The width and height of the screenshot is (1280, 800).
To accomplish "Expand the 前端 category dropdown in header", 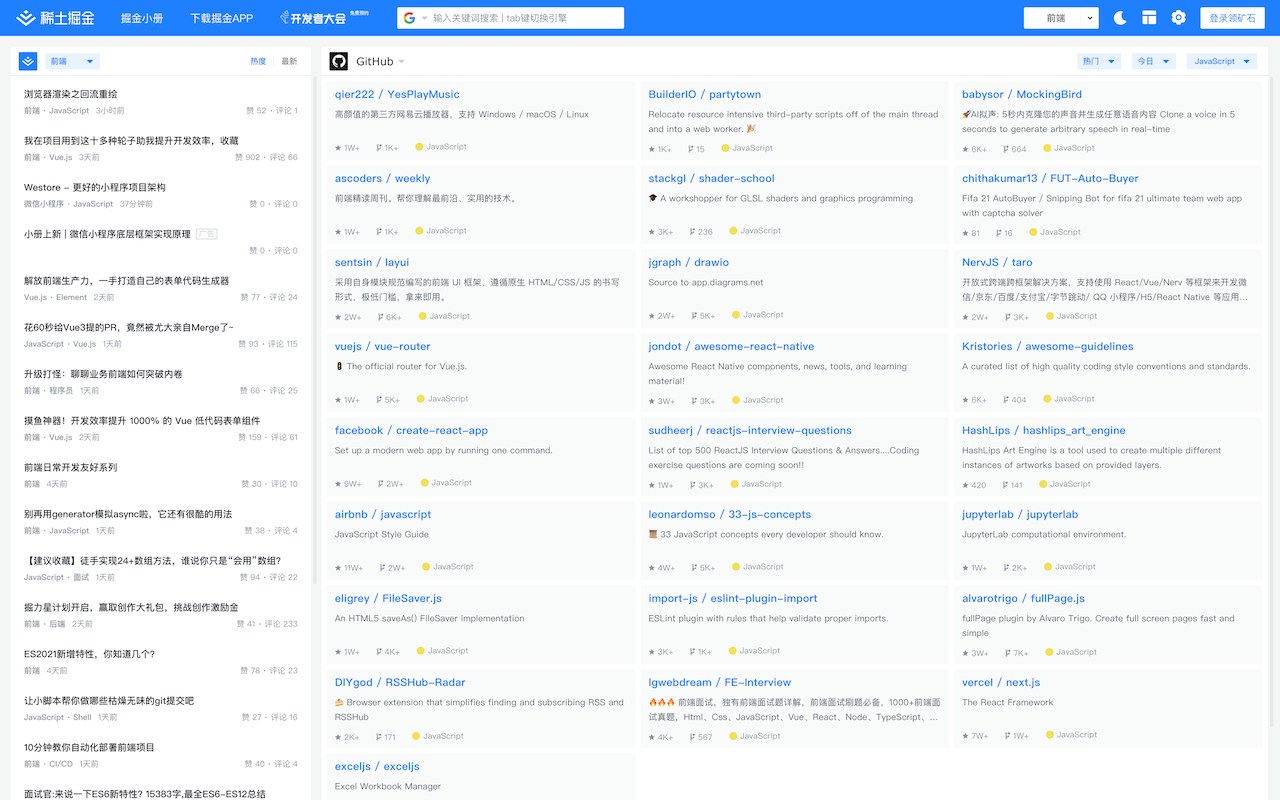I will click(x=1061, y=18).
